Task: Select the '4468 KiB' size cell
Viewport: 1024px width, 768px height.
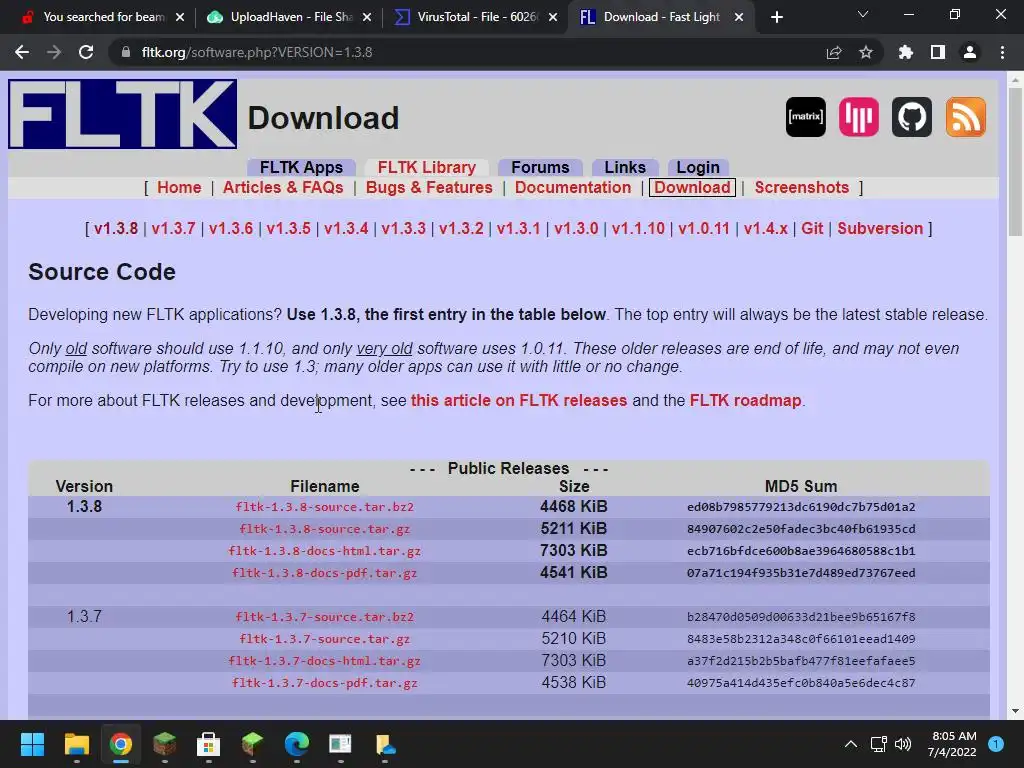Action: (x=573, y=507)
